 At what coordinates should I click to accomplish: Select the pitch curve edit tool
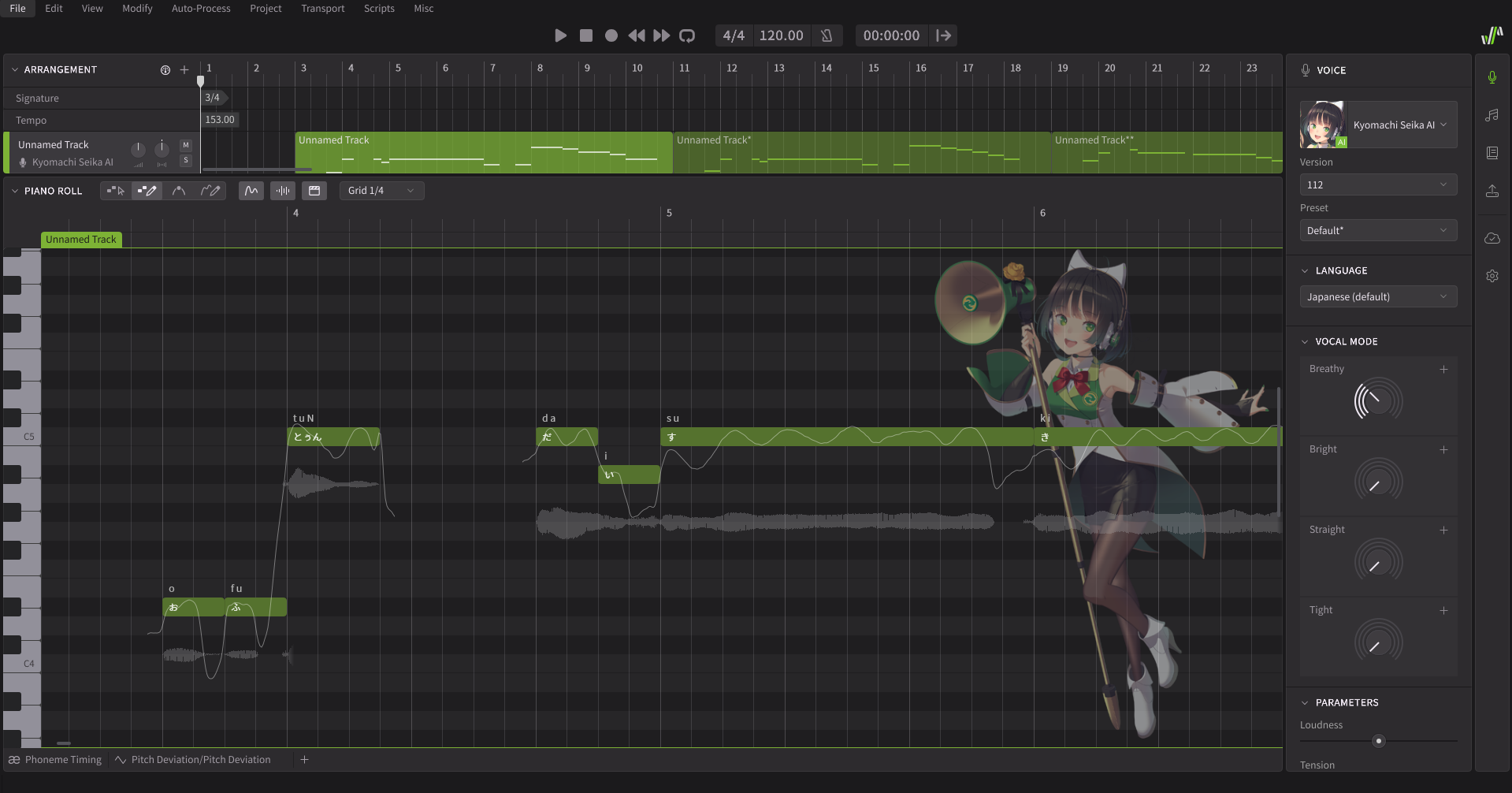(x=179, y=191)
